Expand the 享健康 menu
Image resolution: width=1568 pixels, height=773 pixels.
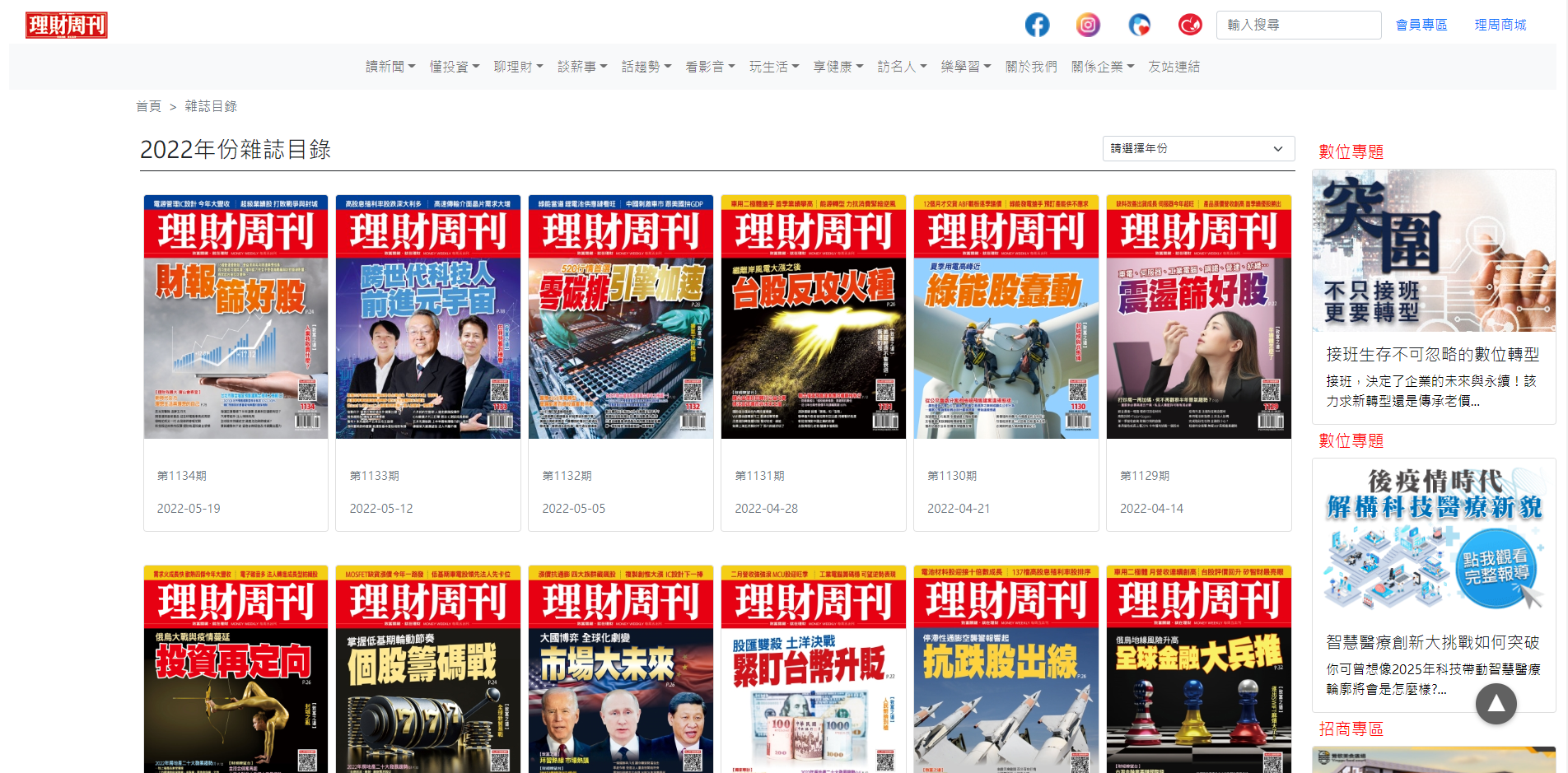(838, 67)
